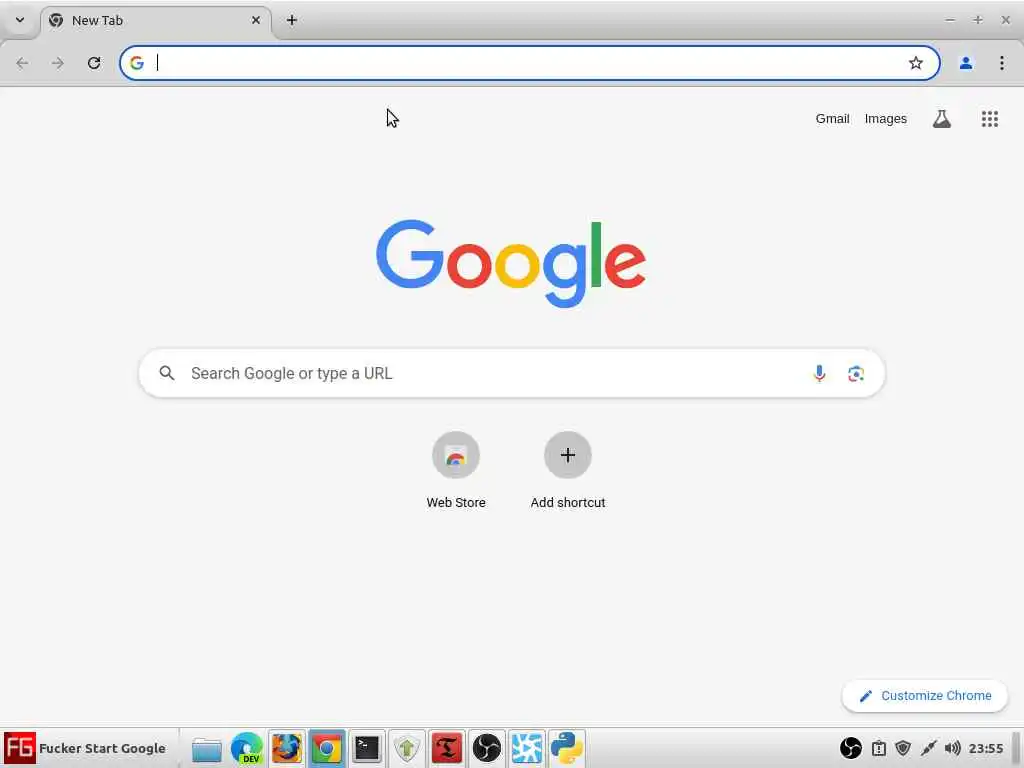Reload the current page
The width and height of the screenshot is (1024, 768).
point(94,63)
